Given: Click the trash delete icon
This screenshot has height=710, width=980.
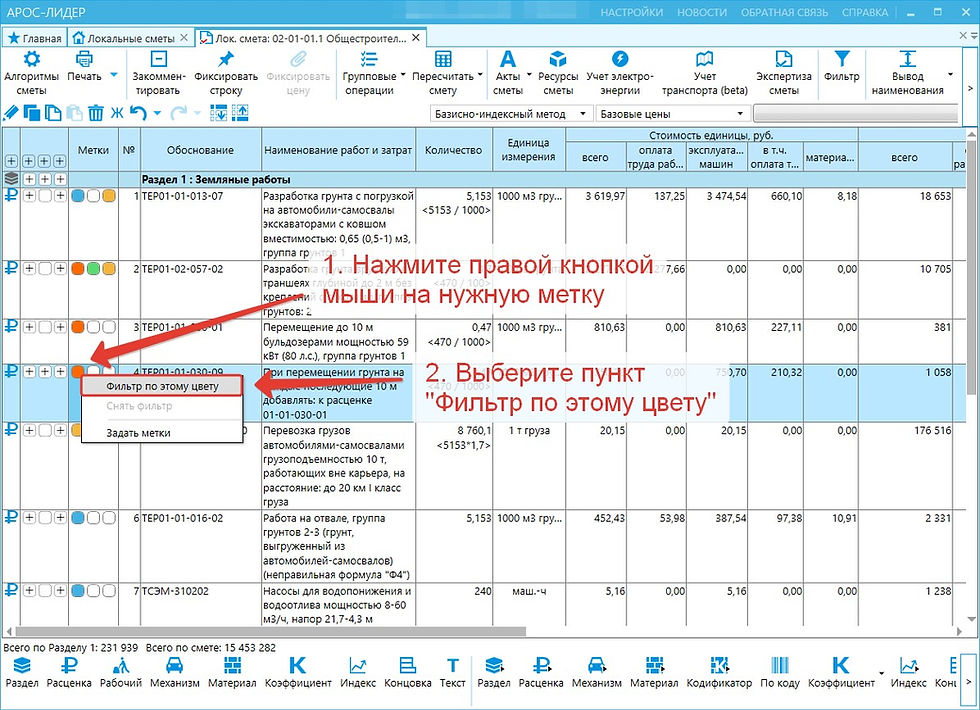Looking at the screenshot, I should click(96, 113).
